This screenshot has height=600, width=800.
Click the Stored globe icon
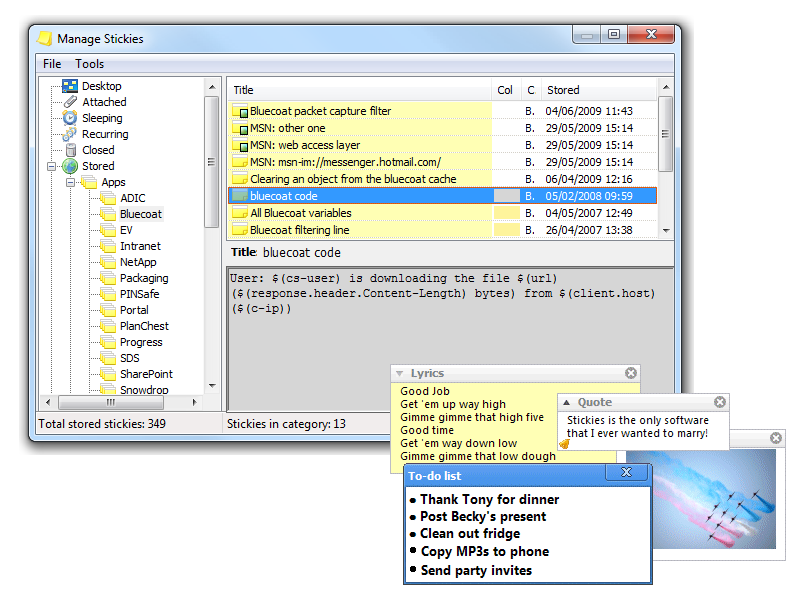pyautogui.click(x=70, y=166)
